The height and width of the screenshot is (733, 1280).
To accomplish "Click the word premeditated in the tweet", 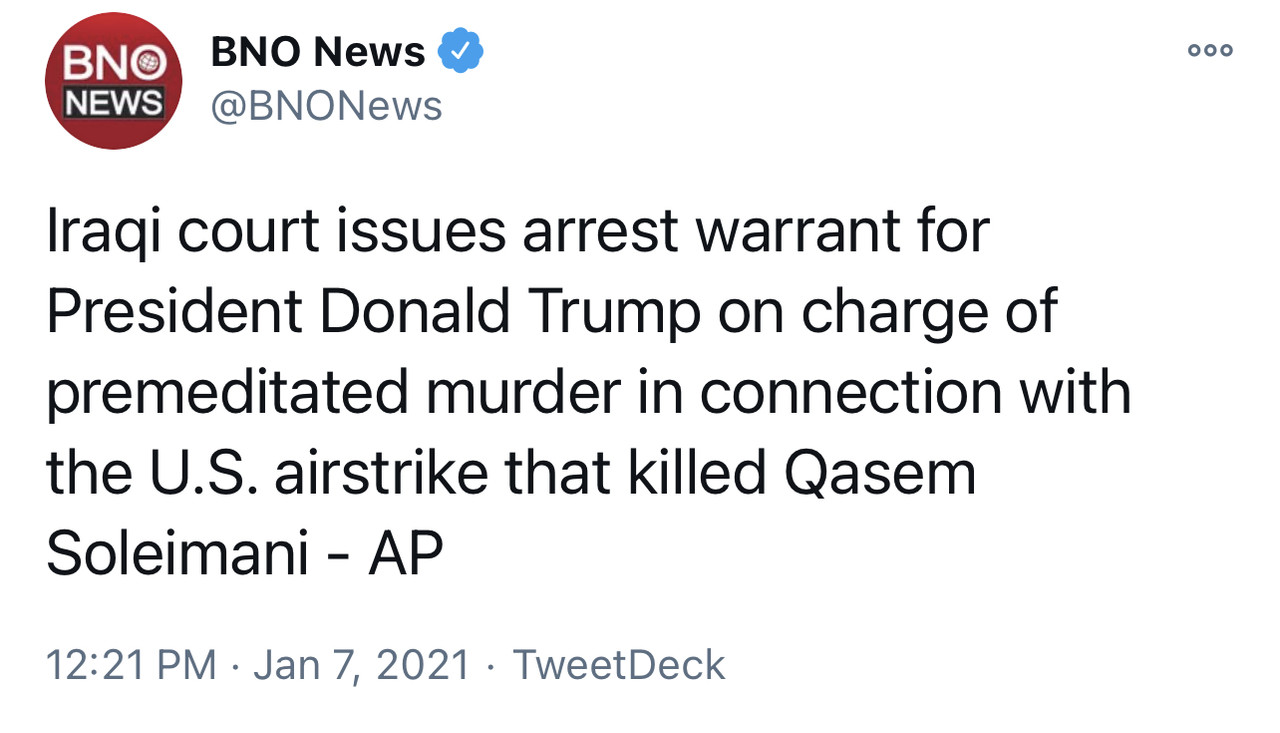I will pyautogui.click(x=228, y=393).
